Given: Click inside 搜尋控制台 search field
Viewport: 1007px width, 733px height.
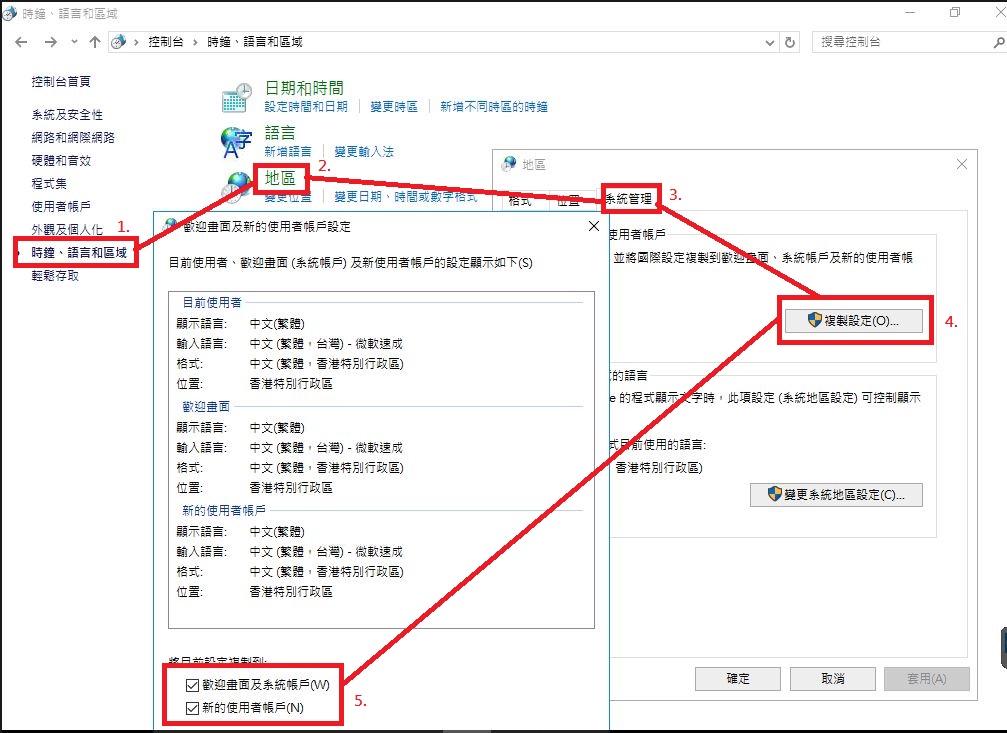Looking at the screenshot, I should [902, 42].
